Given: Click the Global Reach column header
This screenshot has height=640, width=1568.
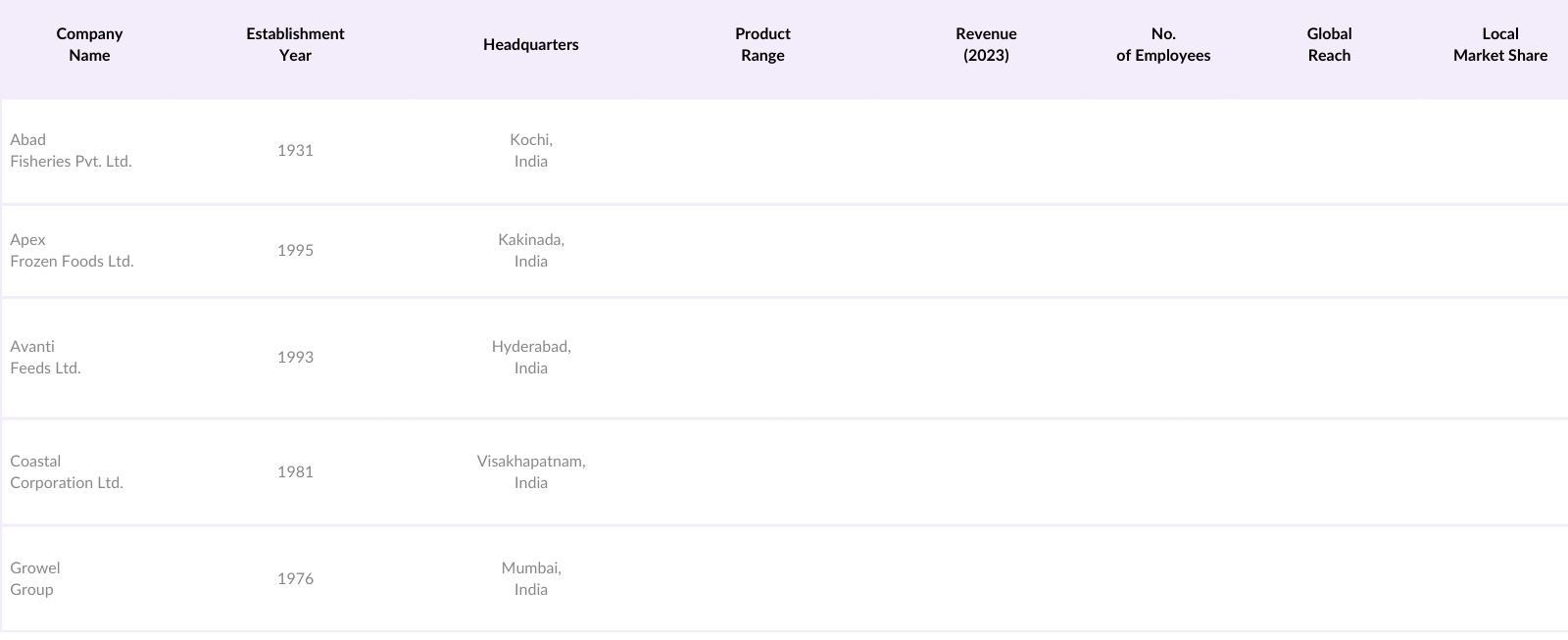Looking at the screenshot, I should pyautogui.click(x=1329, y=44).
